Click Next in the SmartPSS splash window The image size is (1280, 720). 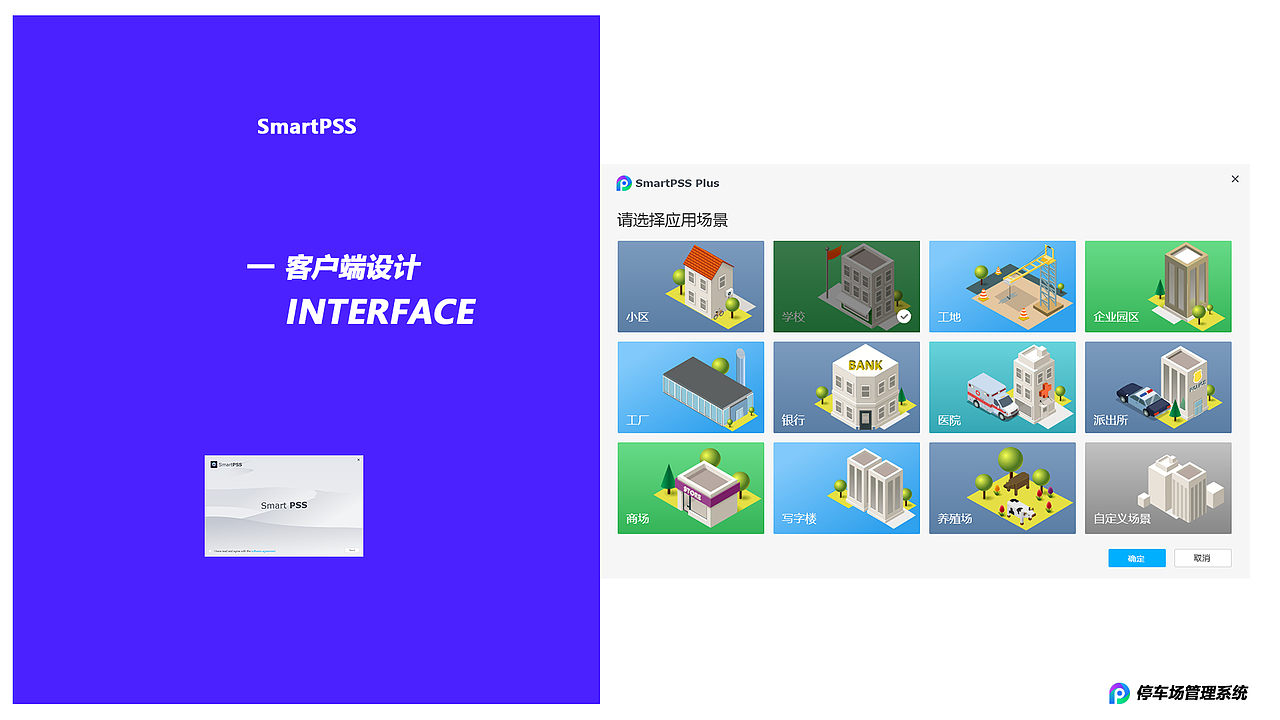pos(352,550)
